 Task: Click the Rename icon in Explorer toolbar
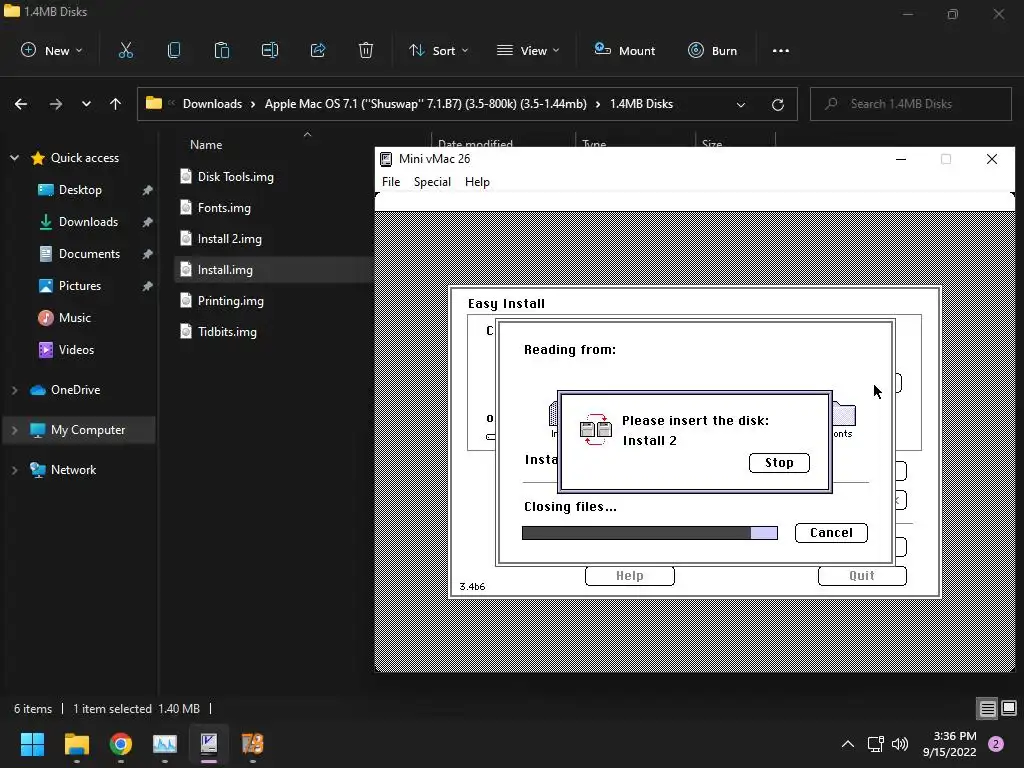[270, 50]
